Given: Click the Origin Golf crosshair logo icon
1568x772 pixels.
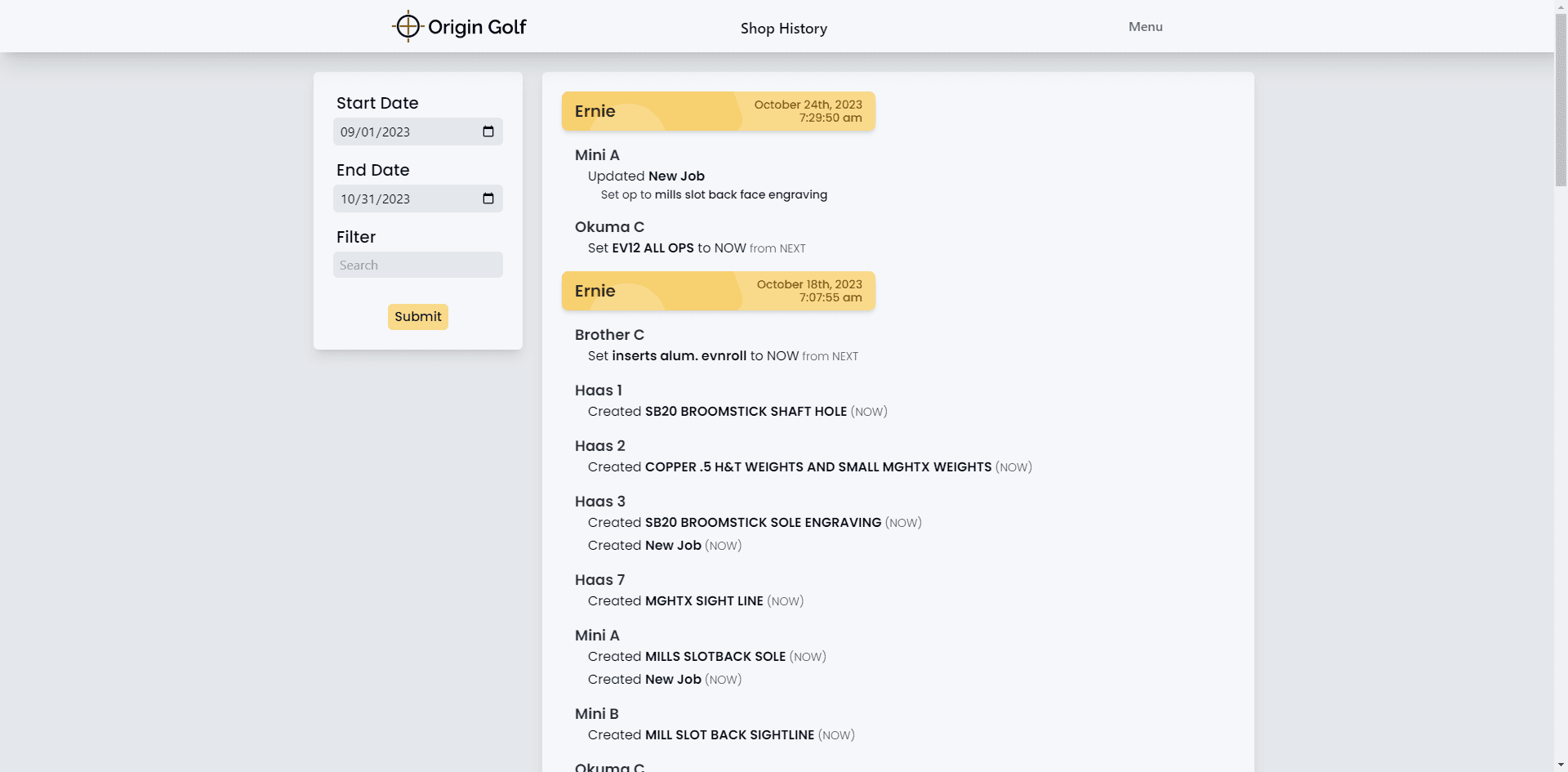Looking at the screenshot, I should [408, 27].
